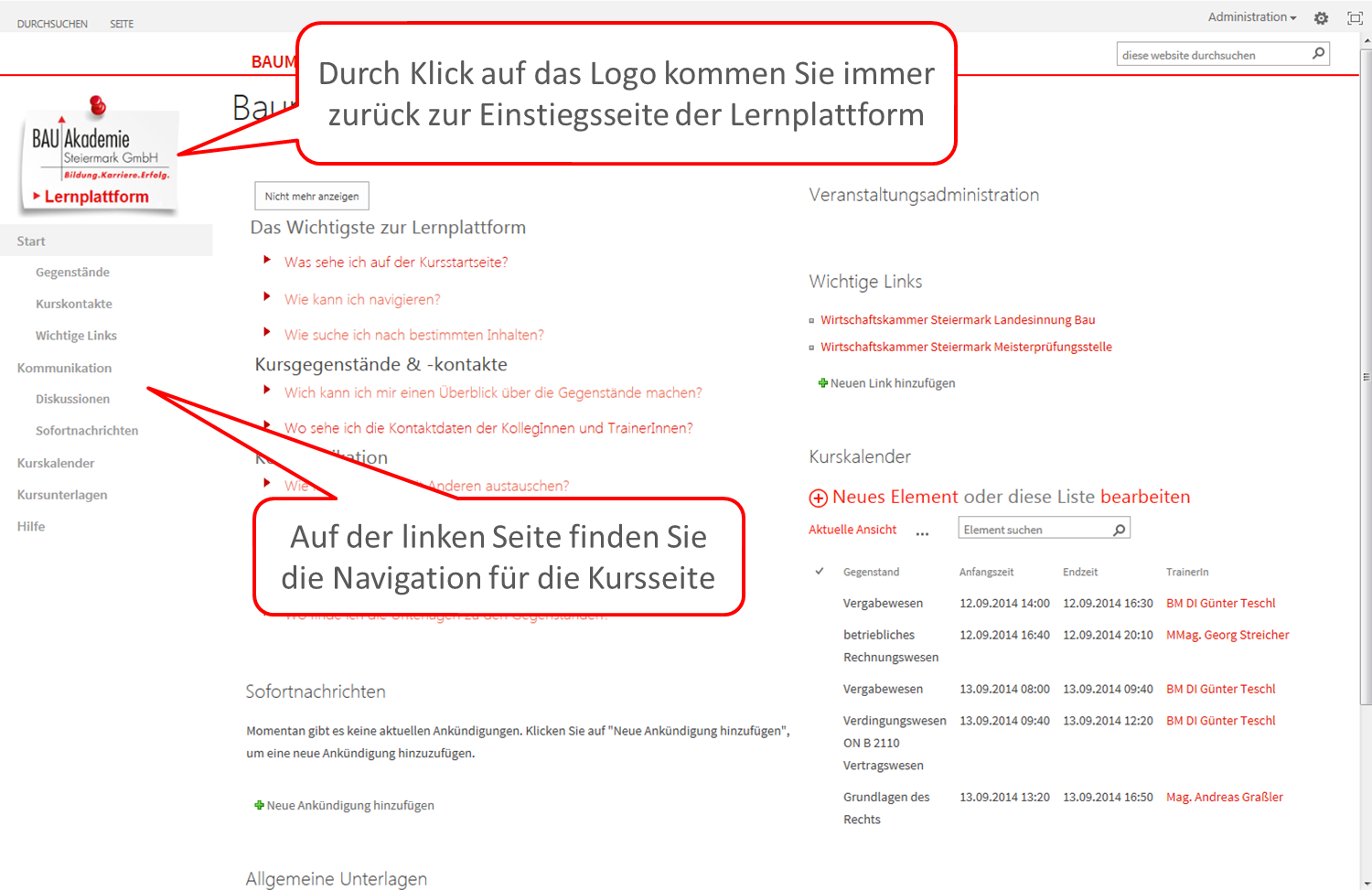
Task: Click the site search magnifier icon
Action: (x=1318, y=54)
